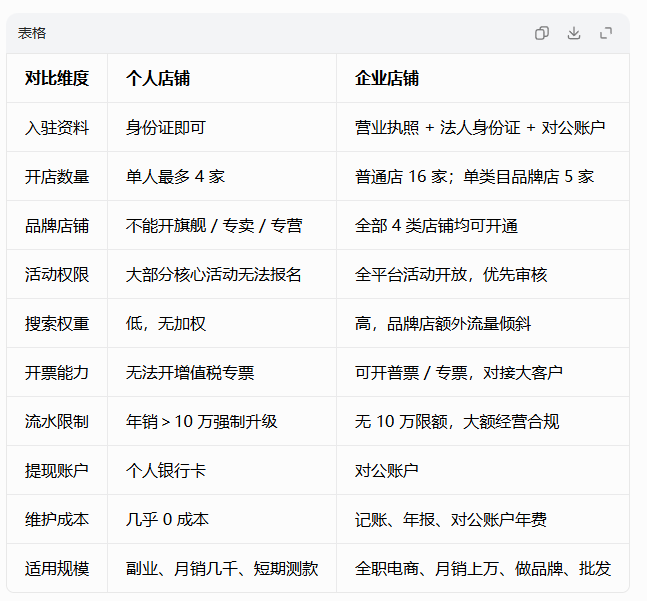The width and height of the screenshot is (647, 601).
Task: Select the '开店数量' row label
Action: [x=57, y=177]
